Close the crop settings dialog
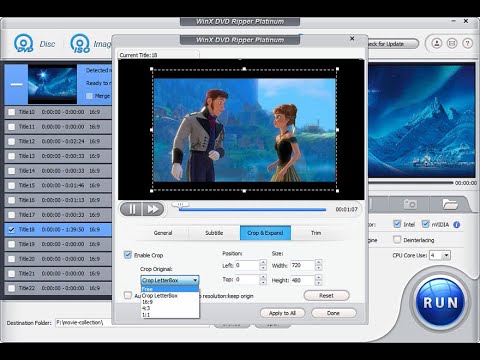 click(x=352, y=39)
